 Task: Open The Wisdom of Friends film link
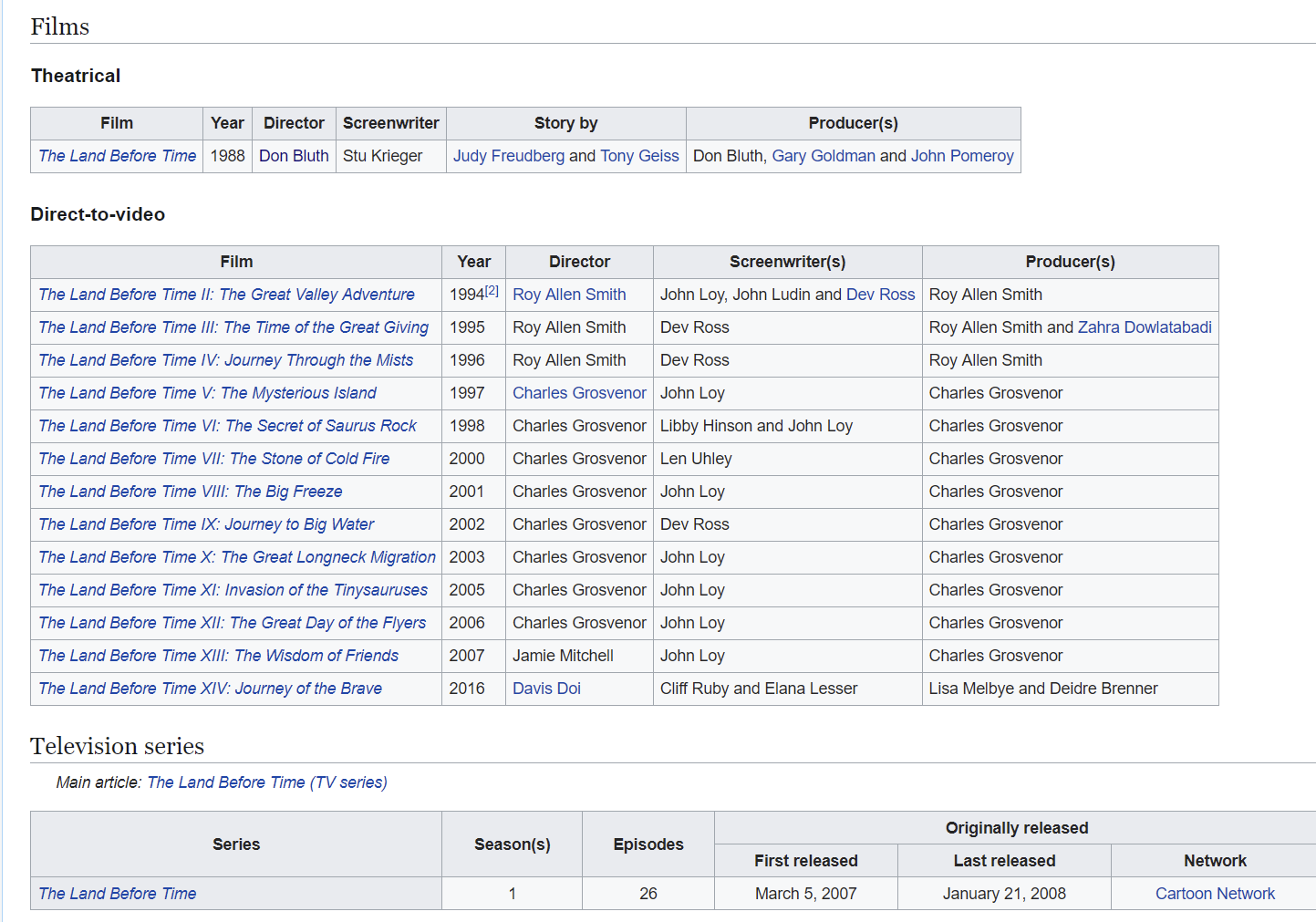[x=218, y=656]
